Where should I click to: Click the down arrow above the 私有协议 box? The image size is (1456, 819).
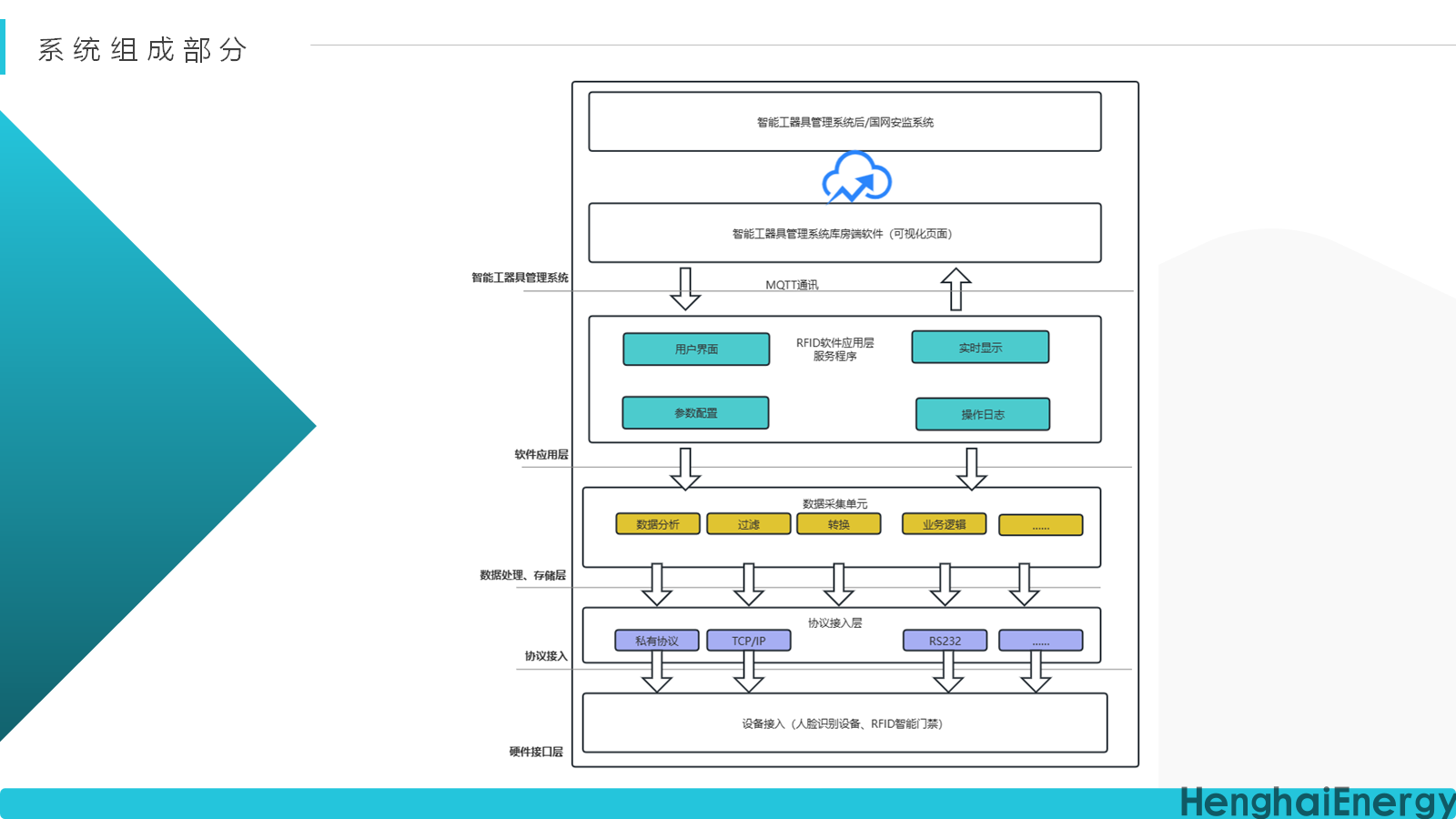point(656,584)
